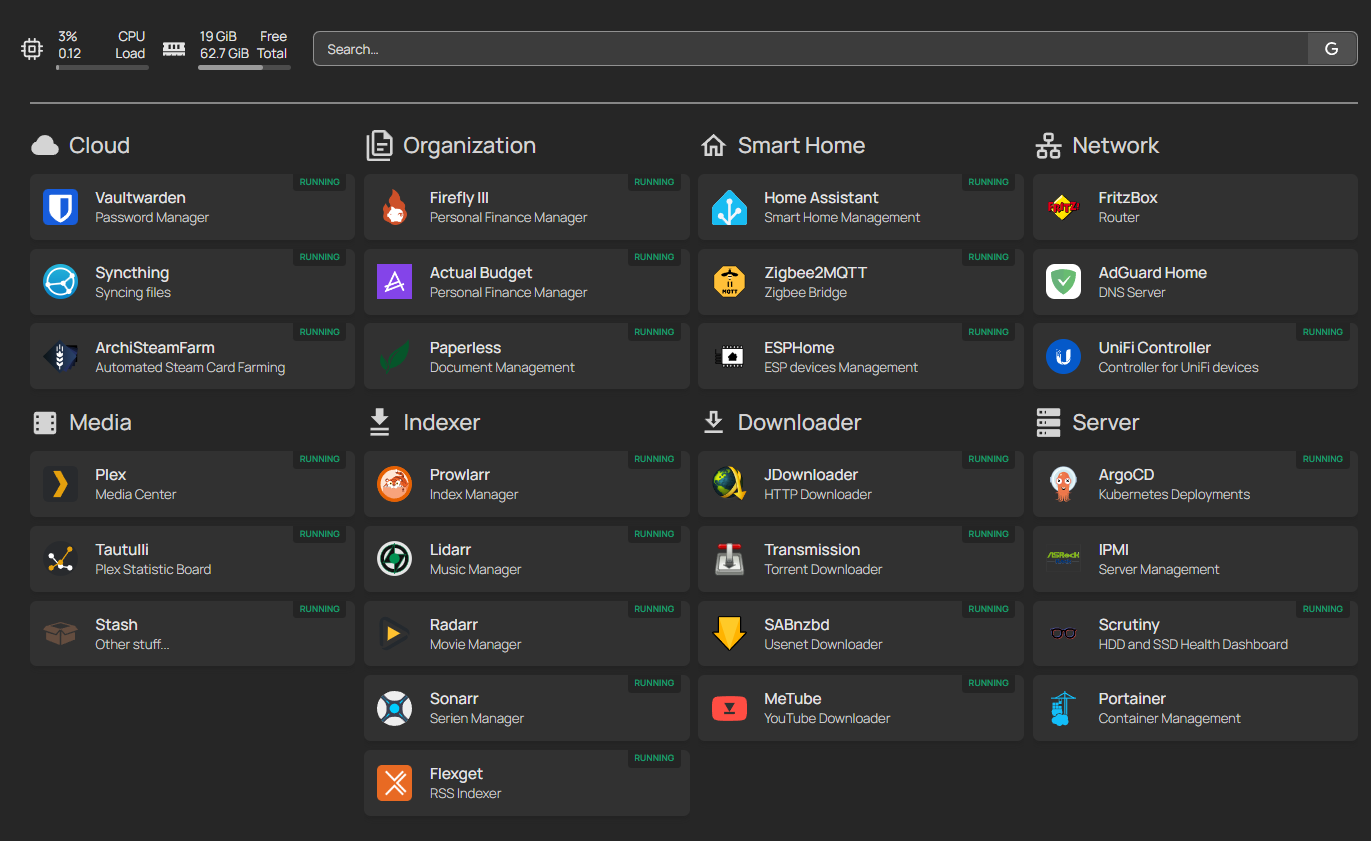Viewport: 1371px width, 841px height.
Task: Click the '62.7 GiB' total memory value
Action: pos(224,54)
